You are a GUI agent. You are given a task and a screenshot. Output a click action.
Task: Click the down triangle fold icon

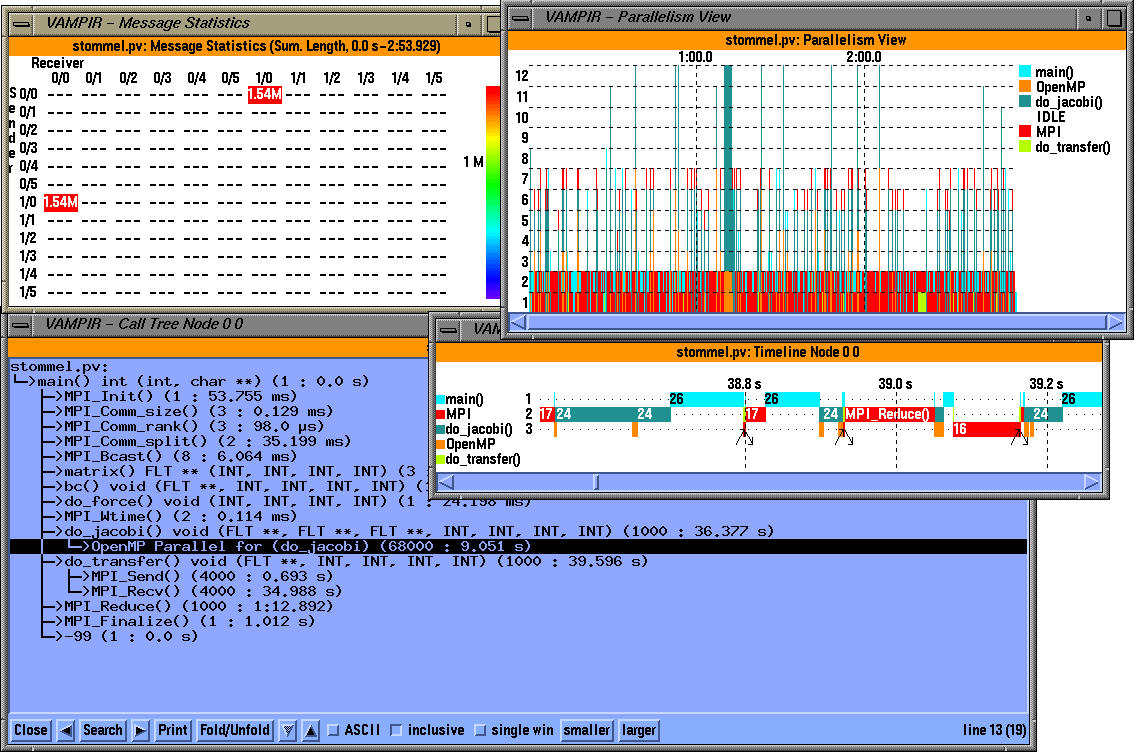288,730
